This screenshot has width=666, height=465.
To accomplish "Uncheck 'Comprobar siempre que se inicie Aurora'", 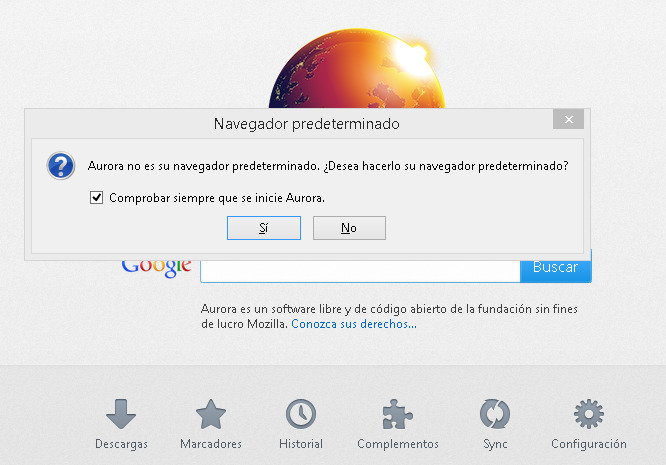I will click(x=96, y=197).
